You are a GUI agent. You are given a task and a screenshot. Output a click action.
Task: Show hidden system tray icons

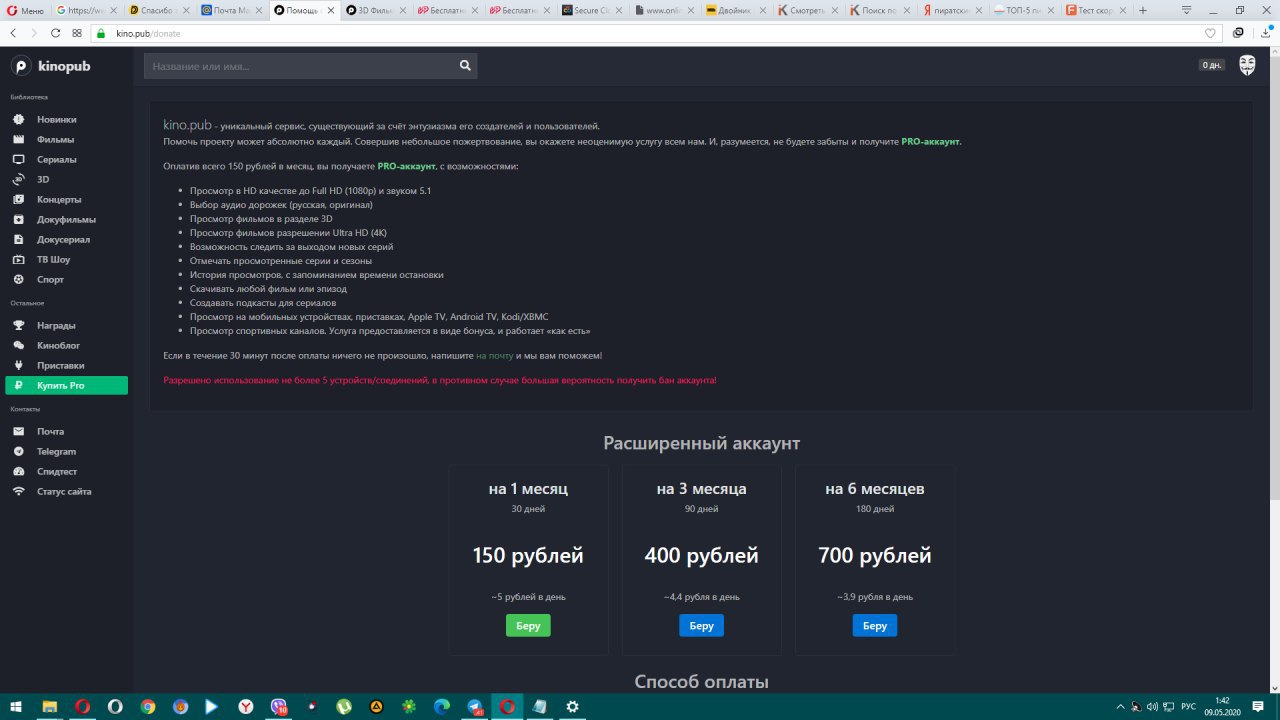tap(1121, 706)
